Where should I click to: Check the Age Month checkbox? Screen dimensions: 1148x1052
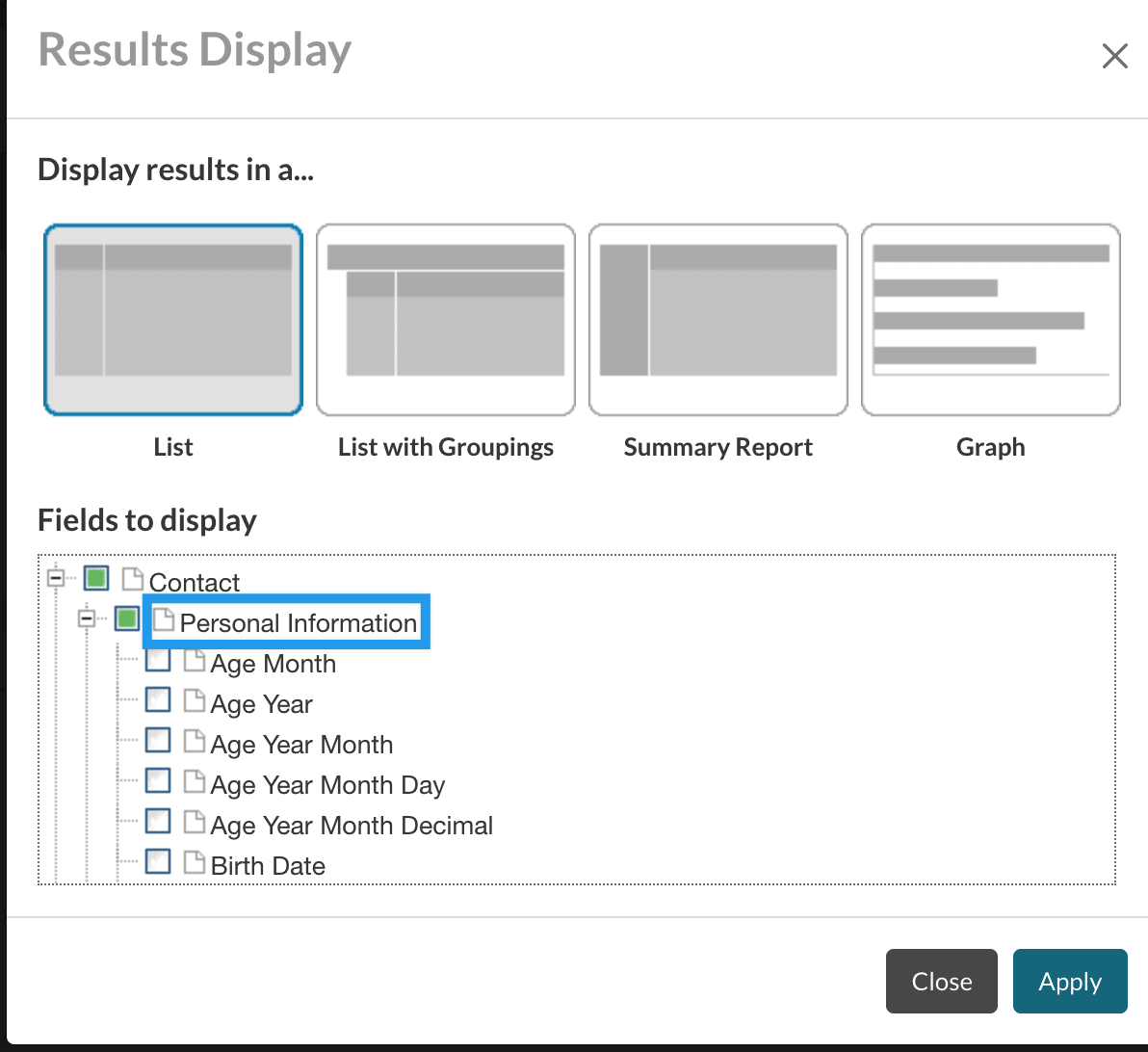[x=158, y=661]
